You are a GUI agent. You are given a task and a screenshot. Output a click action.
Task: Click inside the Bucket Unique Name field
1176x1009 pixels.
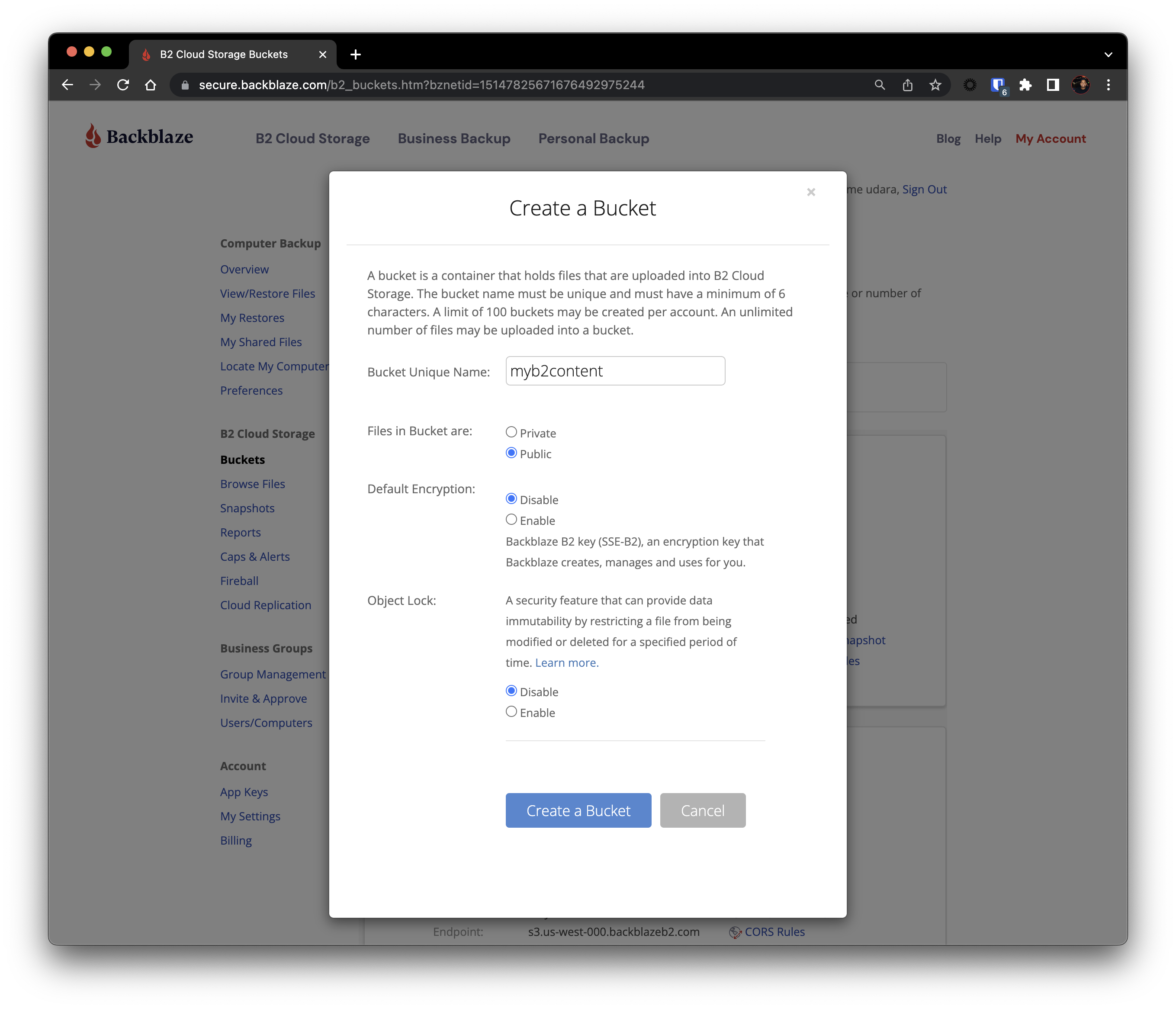tap(615, 370)
